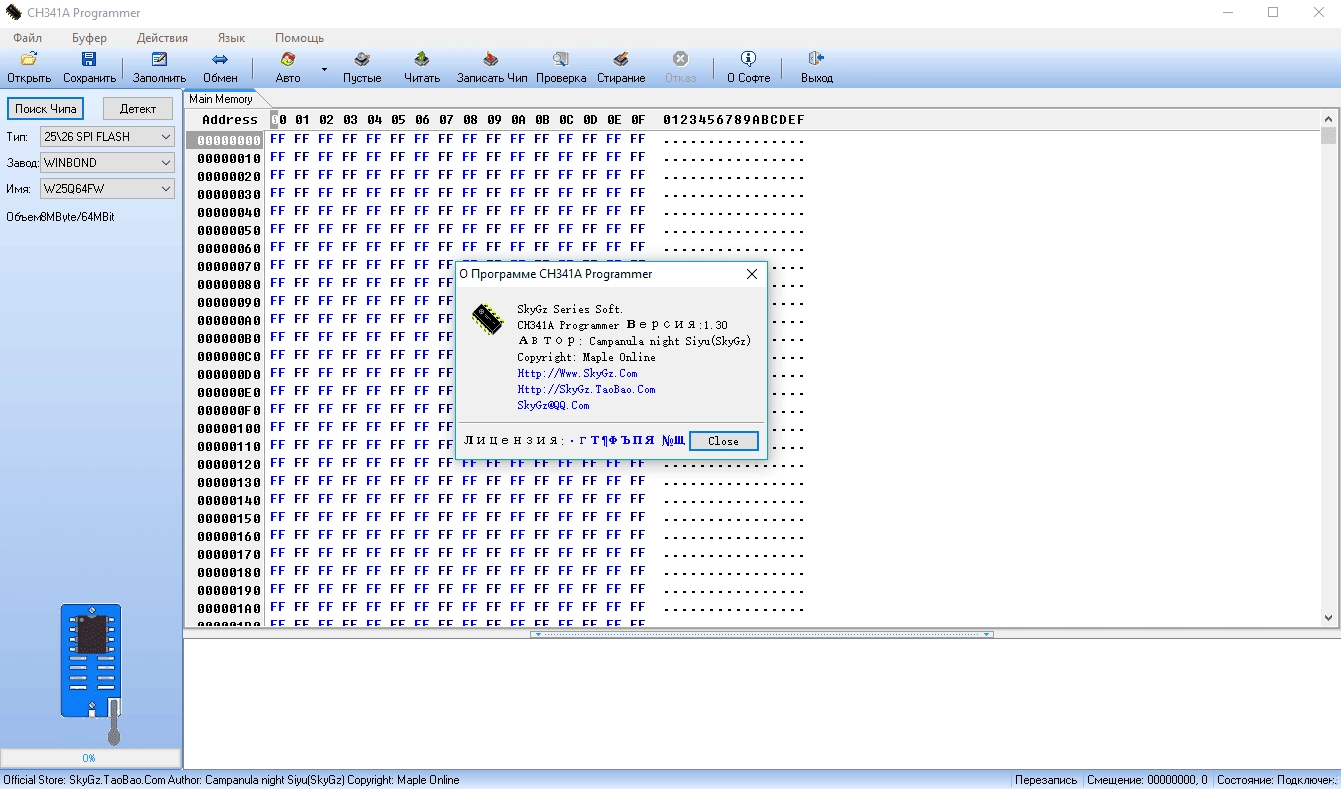Image resolution: width=1341 pixels, height=789 pixels.
Task: Open the Буфер menu
Action: tap(89, 38)
